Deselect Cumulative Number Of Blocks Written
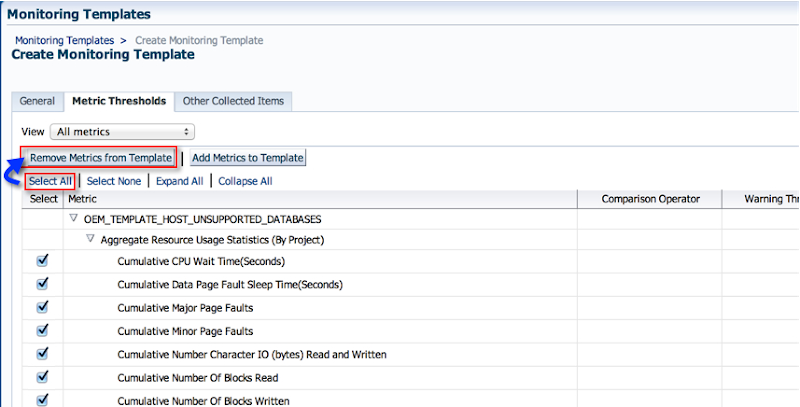This screenshot has height=407, width=800. pos(42,399)
